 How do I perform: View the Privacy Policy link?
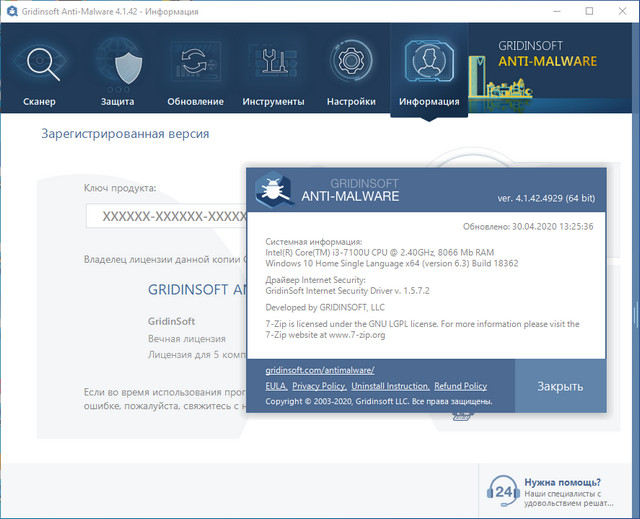(x=319, y=386)
